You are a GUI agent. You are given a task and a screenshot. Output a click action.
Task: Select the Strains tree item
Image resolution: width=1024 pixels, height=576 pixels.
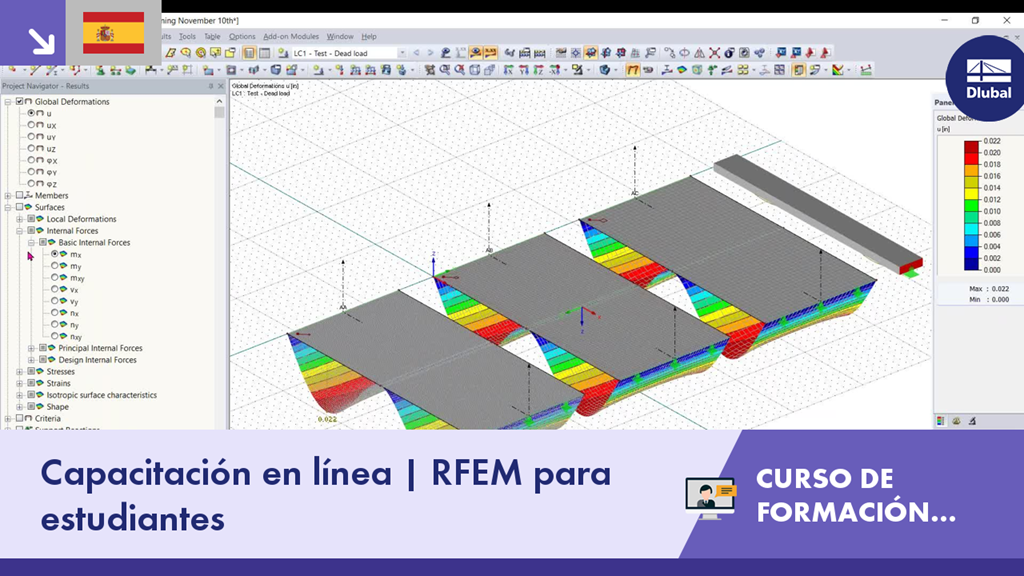click(x=58, y=383)
